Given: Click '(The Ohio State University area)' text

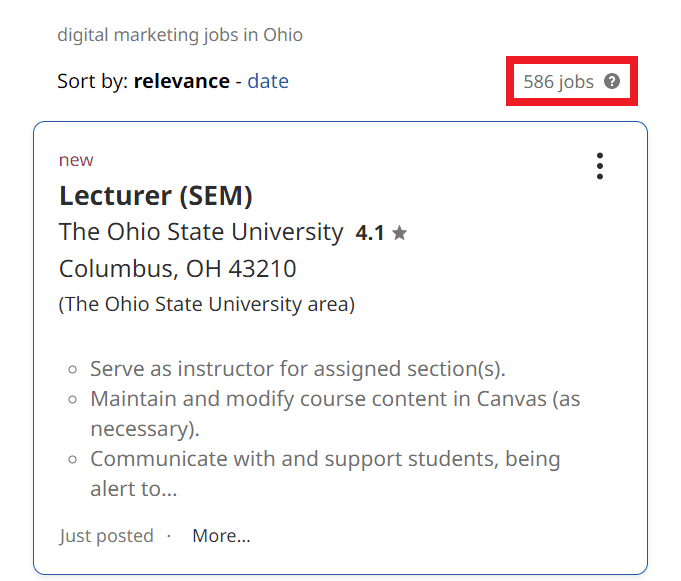Looking at the screenshot, I should click(x=207, y=304).
